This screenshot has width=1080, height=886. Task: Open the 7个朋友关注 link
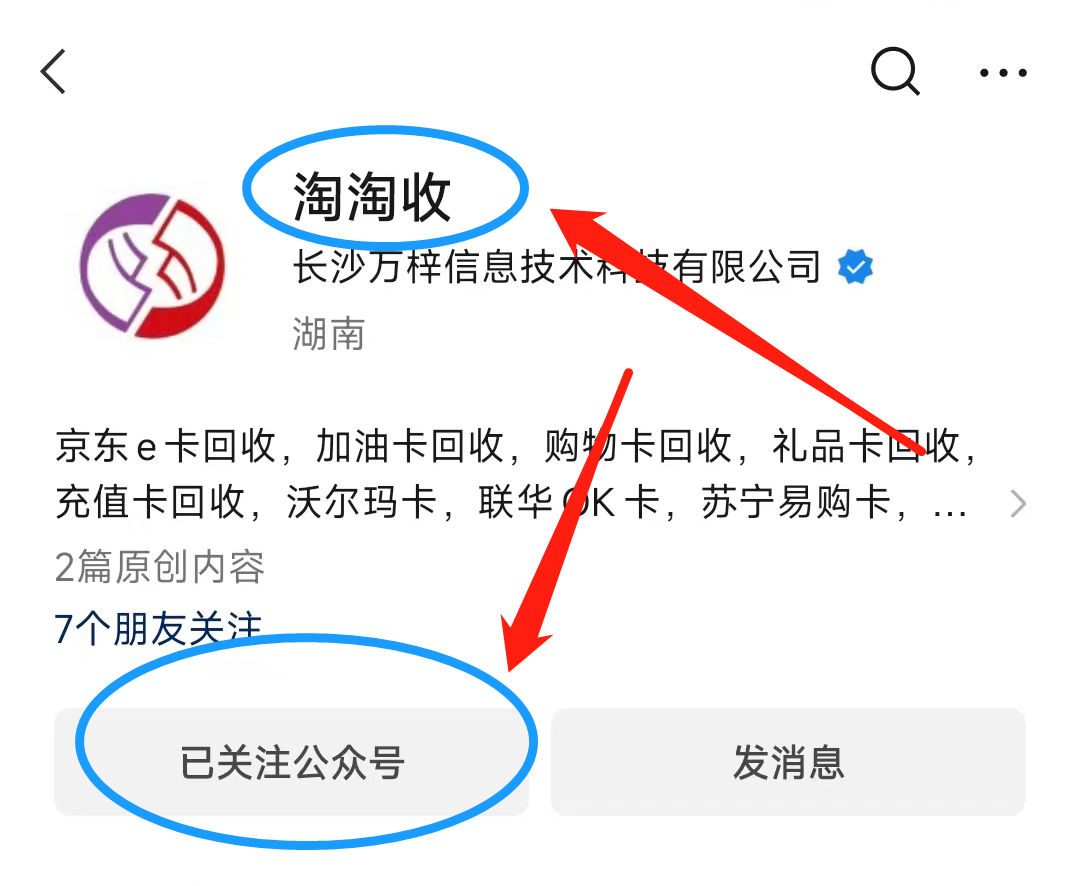pyautogui.click(x=158, y=628)
